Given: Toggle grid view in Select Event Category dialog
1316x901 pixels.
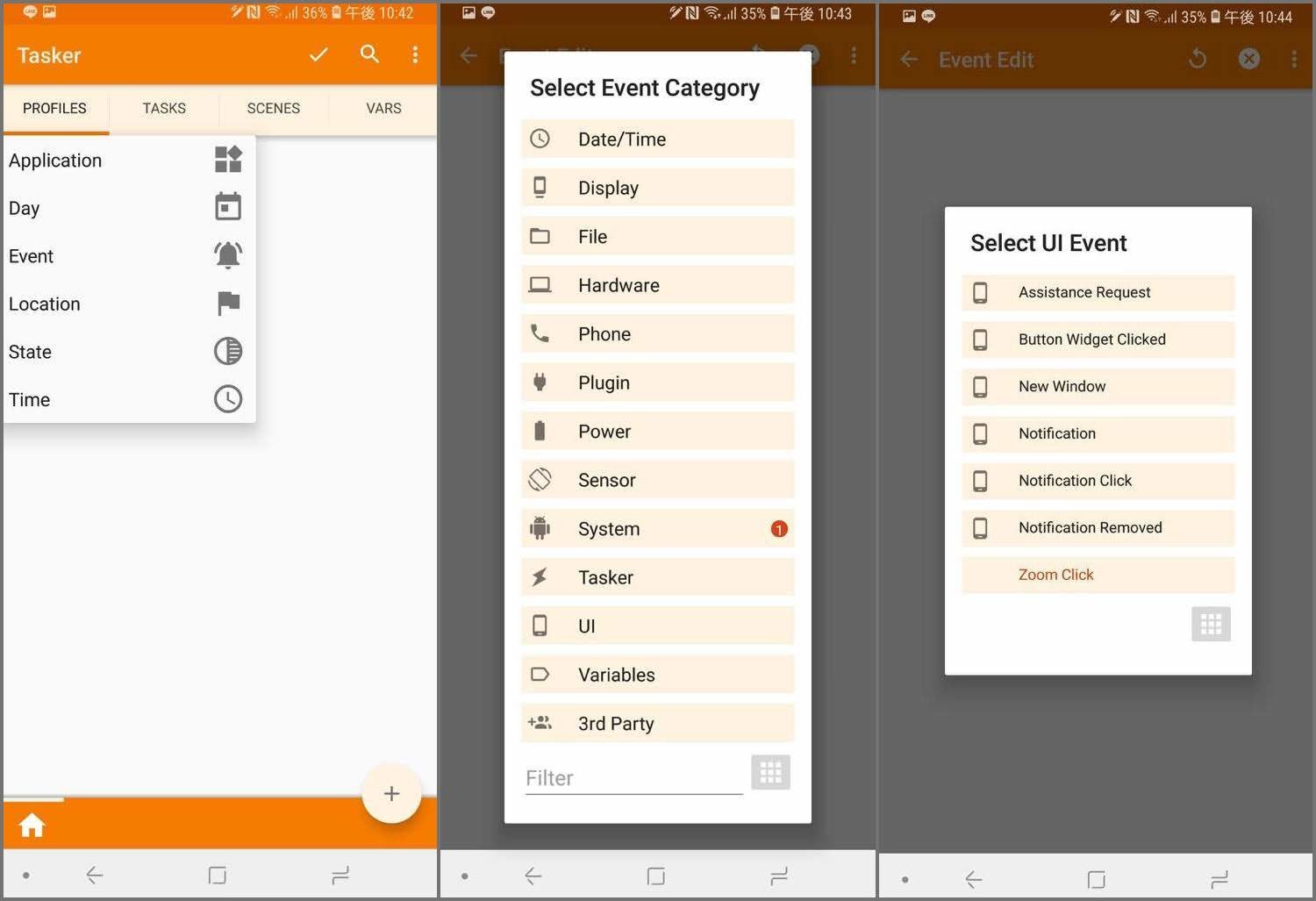Looking at the screenshot, I should point(771,772).
